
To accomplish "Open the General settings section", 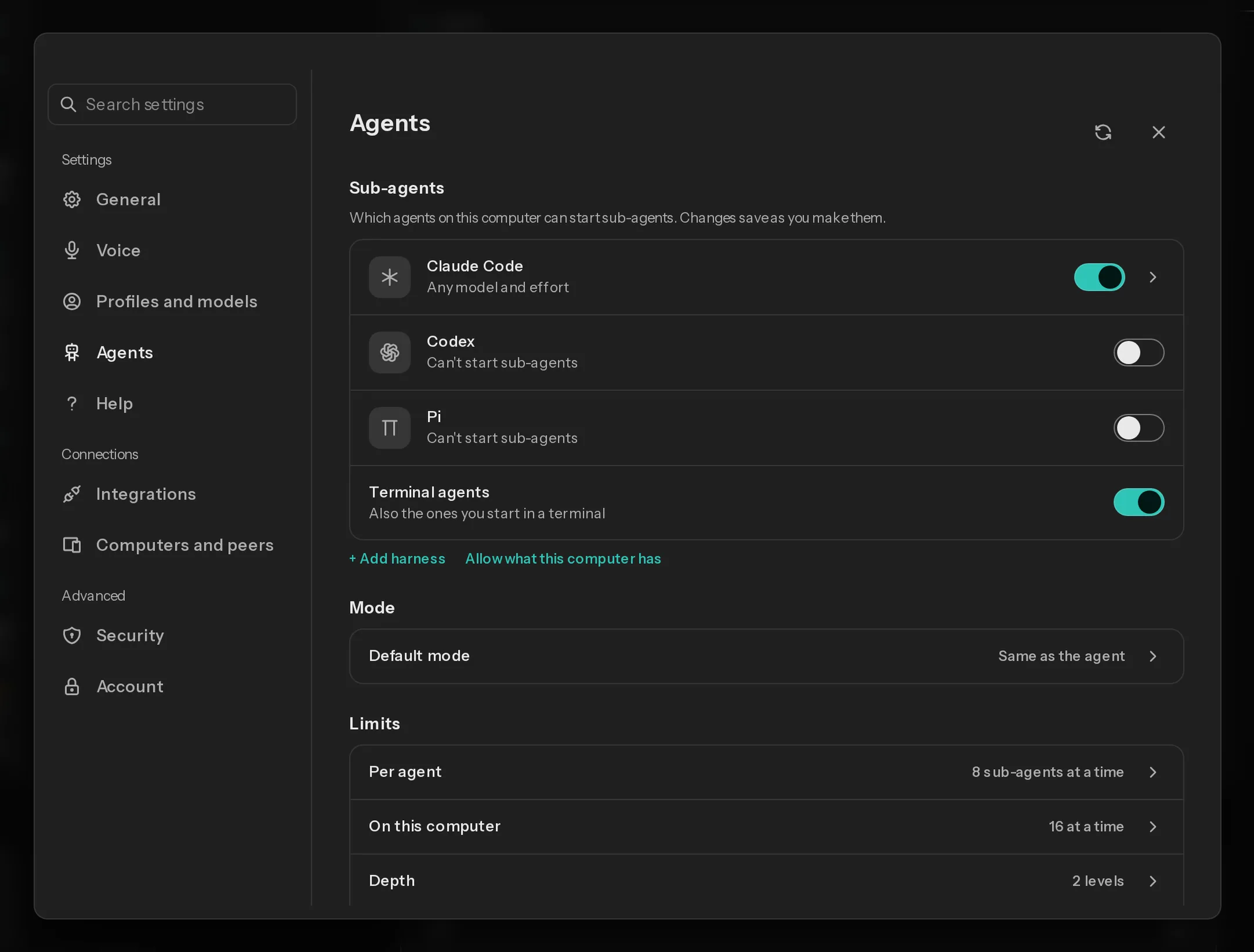I will (172, 200).
